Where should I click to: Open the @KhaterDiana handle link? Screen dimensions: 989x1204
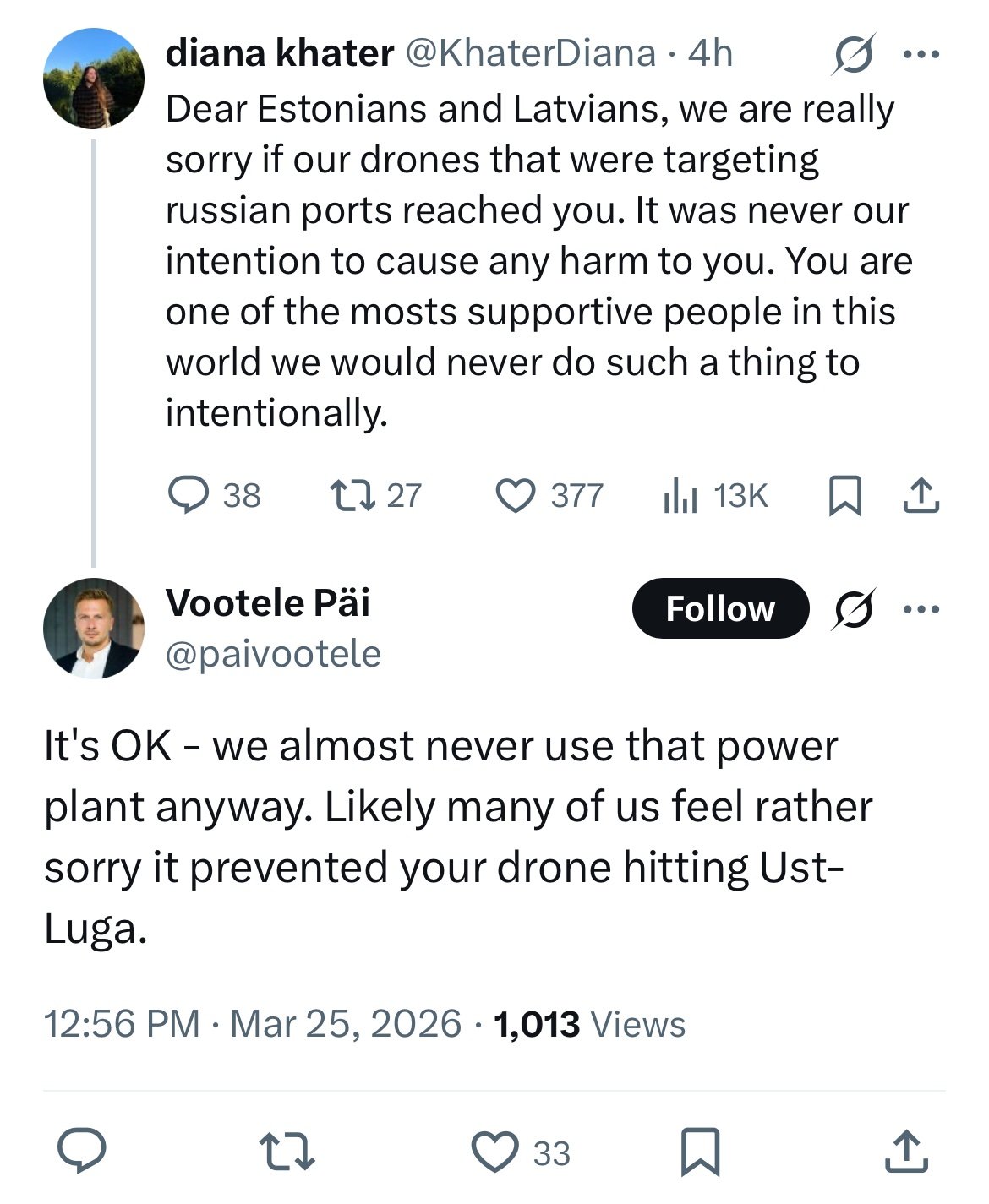pyautogui.click(x=531, y=53)
